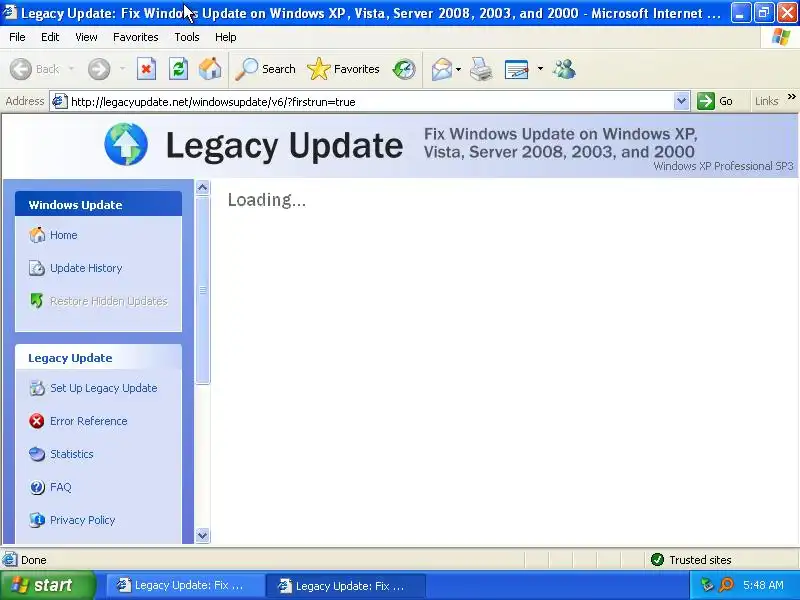Open the Help menu
Image resolution: width=800 pixels, height=600 pixels.
[x=226, y=37]
